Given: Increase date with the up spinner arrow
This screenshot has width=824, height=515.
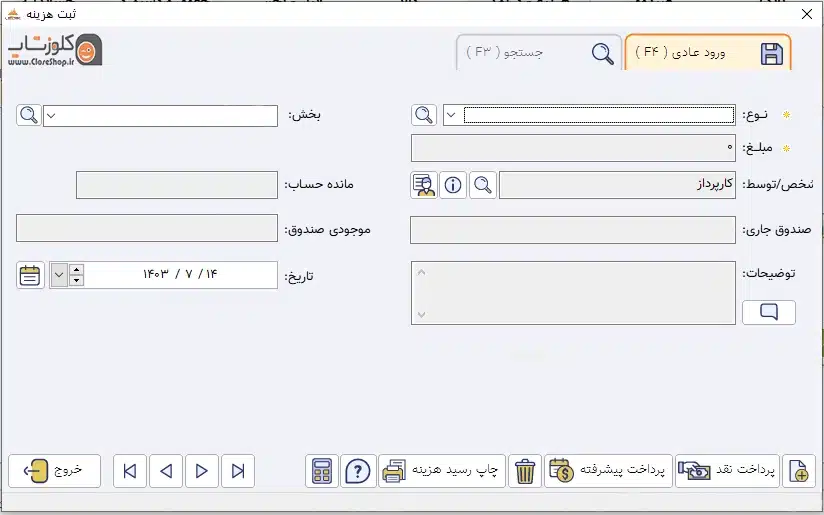Looking at the screenshot, I should click(x=77, y=270).
